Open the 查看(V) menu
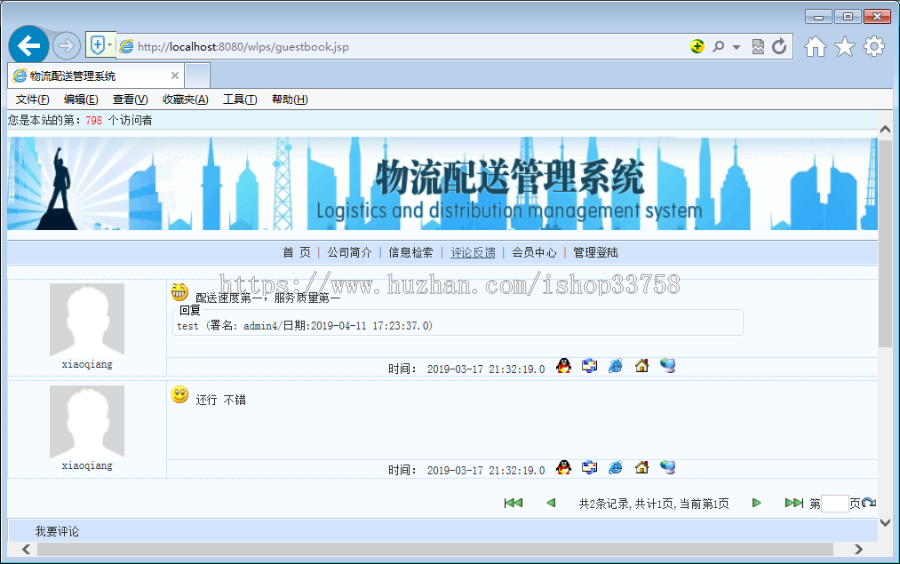This screenshot has width=900, height=564. coord(130,99)
